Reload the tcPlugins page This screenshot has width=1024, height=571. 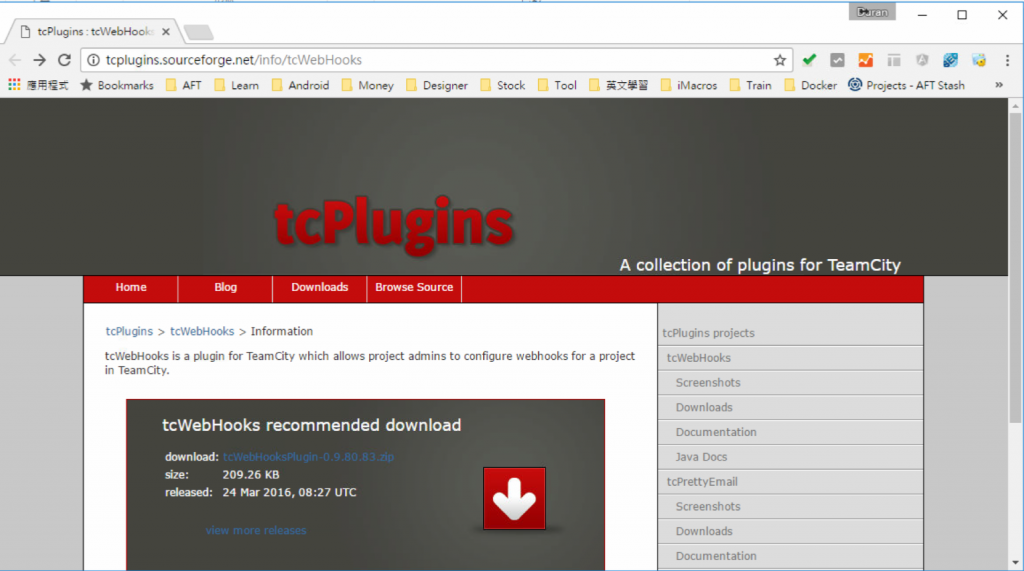click(64, 60)
